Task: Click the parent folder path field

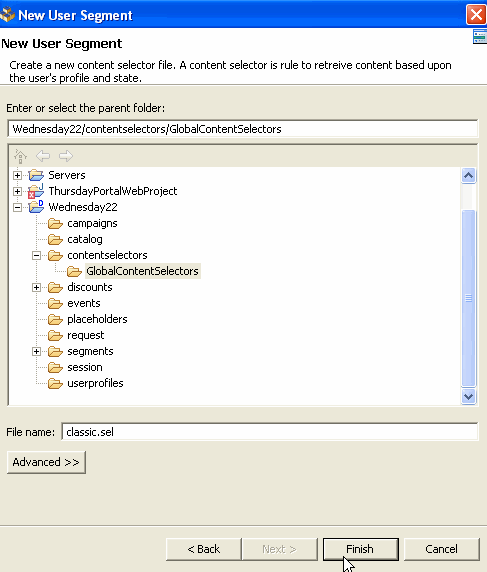Action: 243,129
